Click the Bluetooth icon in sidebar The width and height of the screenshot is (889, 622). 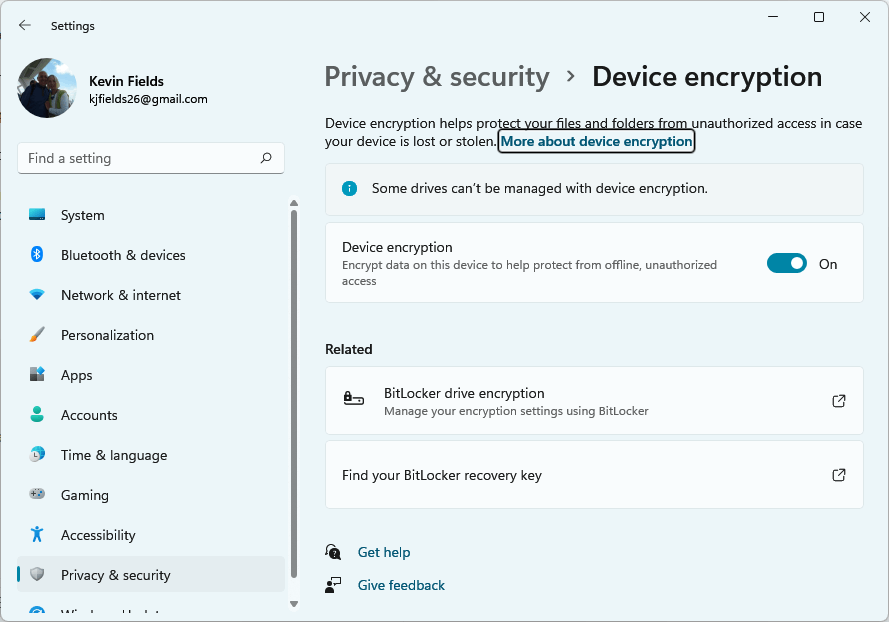point(37,255)
